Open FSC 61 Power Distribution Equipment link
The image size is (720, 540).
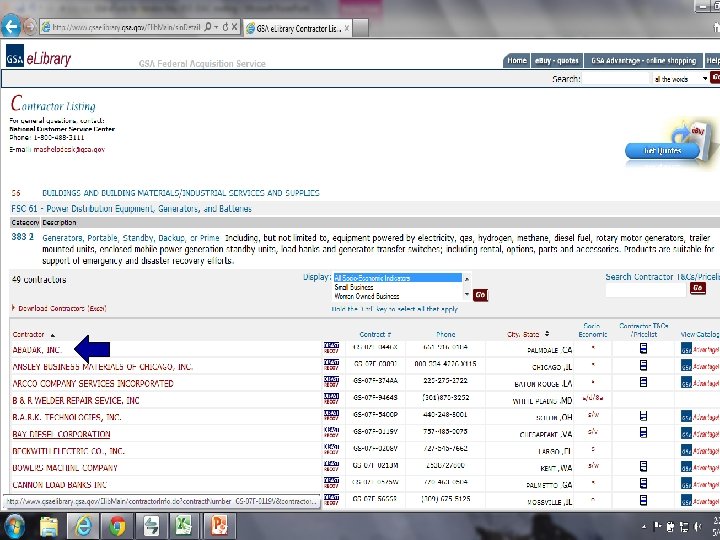(131, 209)
